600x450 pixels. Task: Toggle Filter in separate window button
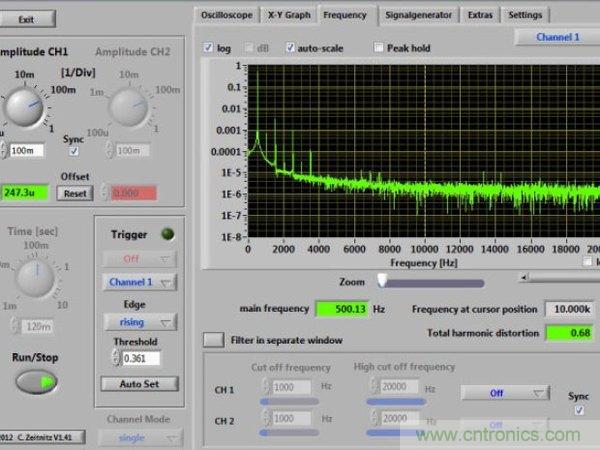[214, 339]
